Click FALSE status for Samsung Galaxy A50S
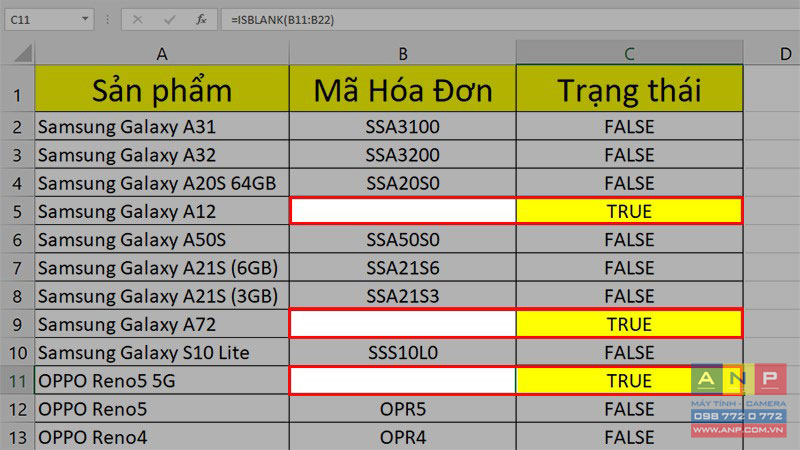 click(629, 240)
